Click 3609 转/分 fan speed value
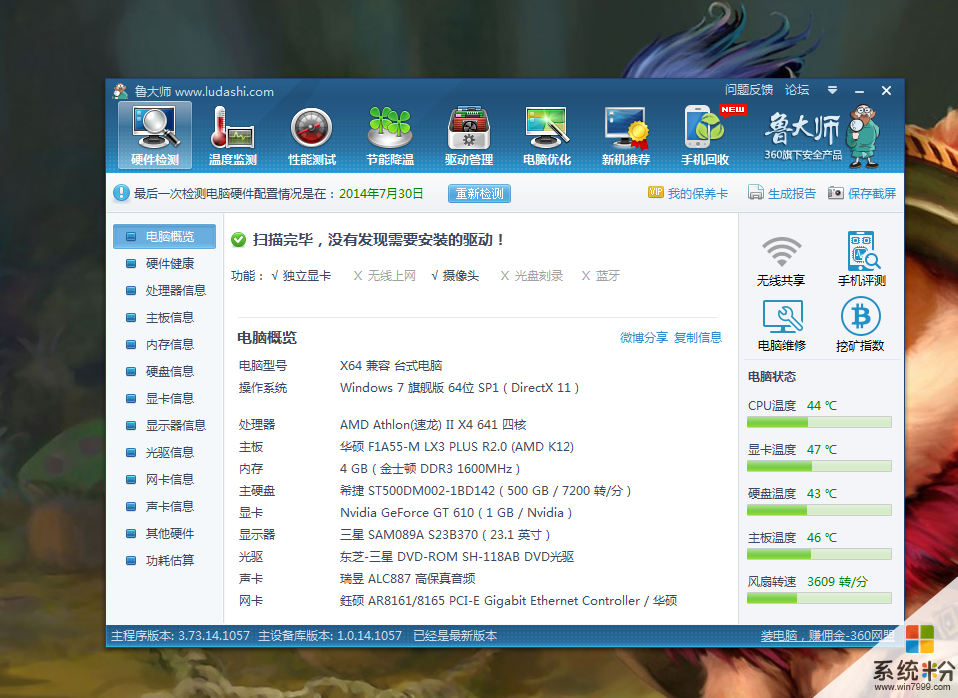Viewport: 958px width, 698px height. (837, 581)
